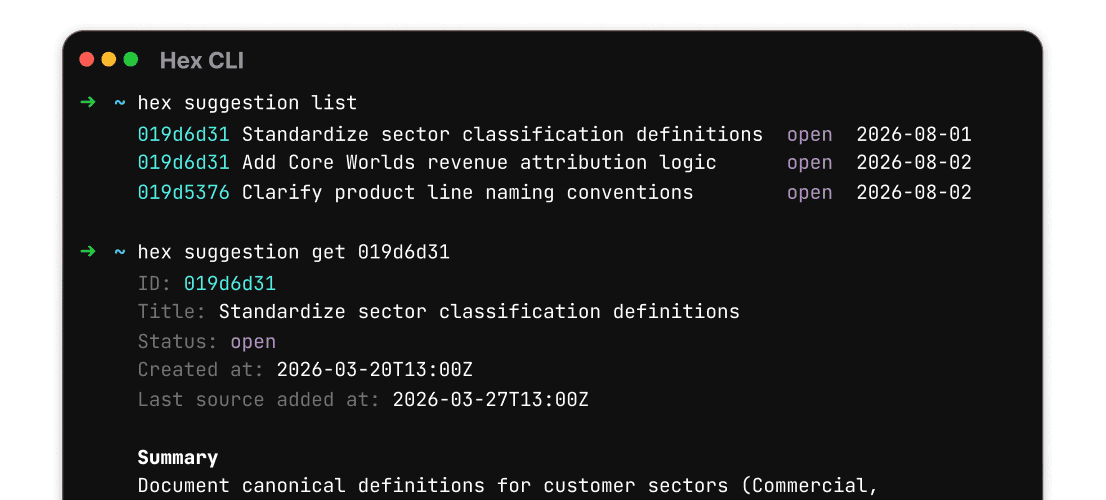The image size is (1106, 500).
Task: Click the 'hex suggestion list' command line
Action: point(247,103)
